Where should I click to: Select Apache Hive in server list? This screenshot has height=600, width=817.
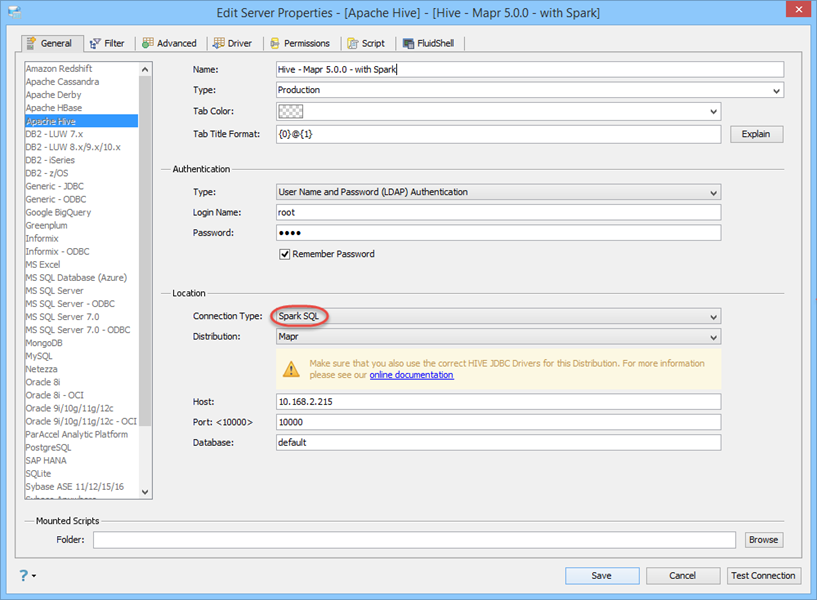pyautogui.click(x=81, y=121)
